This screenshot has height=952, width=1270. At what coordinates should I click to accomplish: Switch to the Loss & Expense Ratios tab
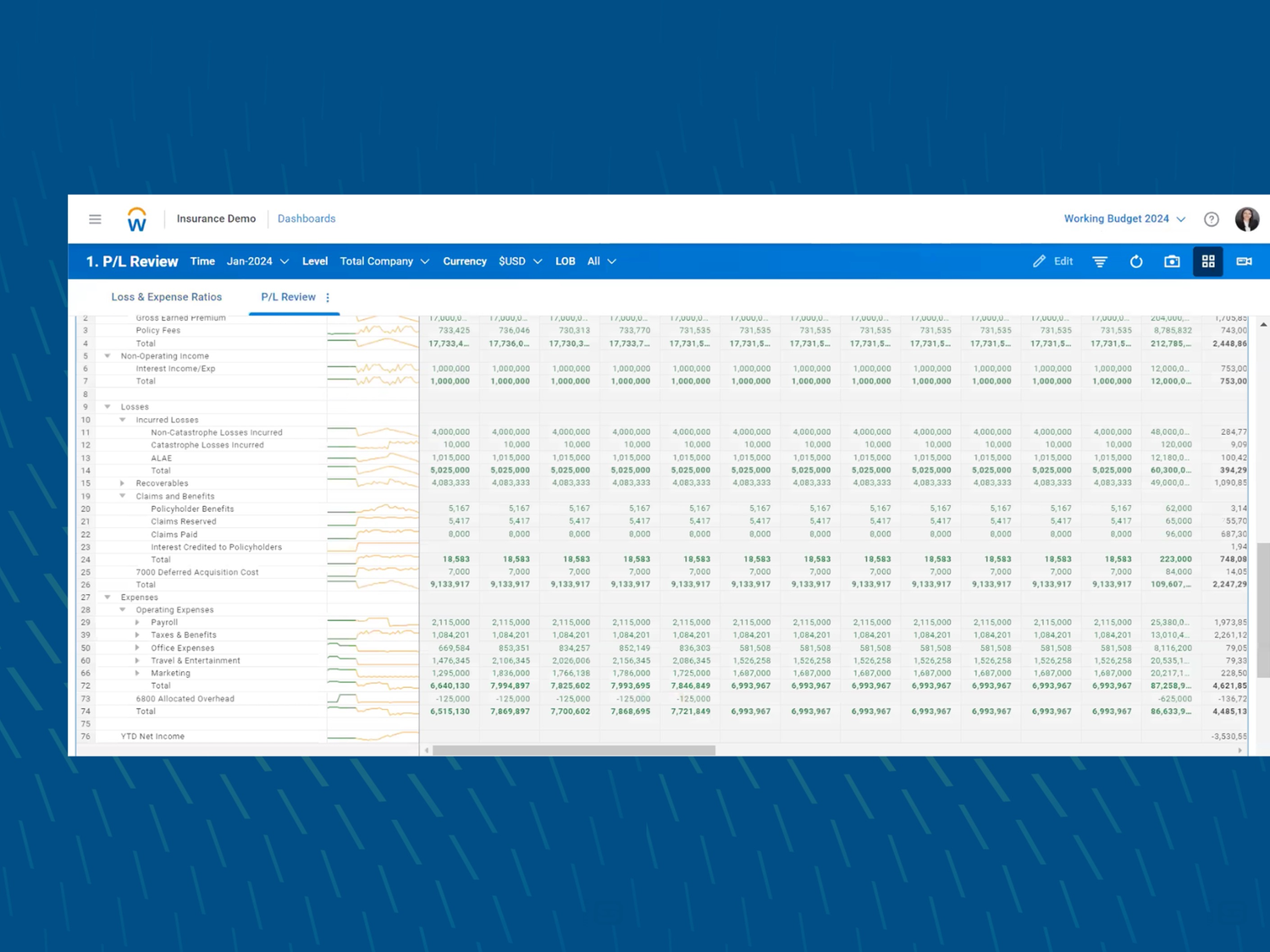[166, 297]
